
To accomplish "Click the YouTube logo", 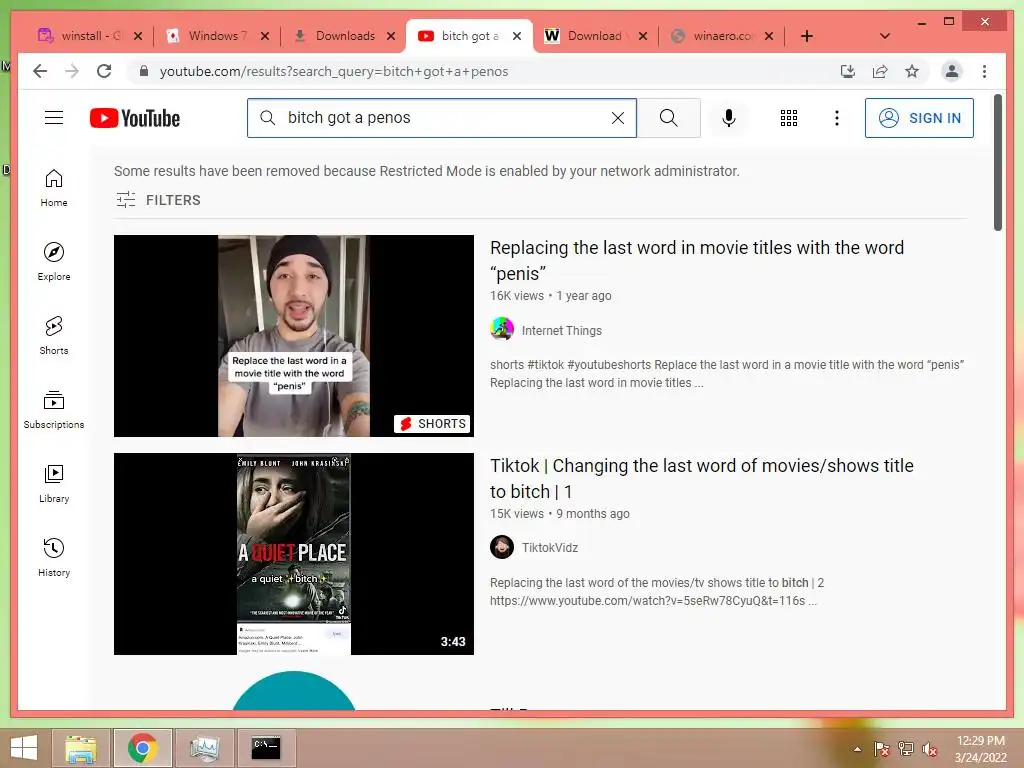I will point(135,118).
